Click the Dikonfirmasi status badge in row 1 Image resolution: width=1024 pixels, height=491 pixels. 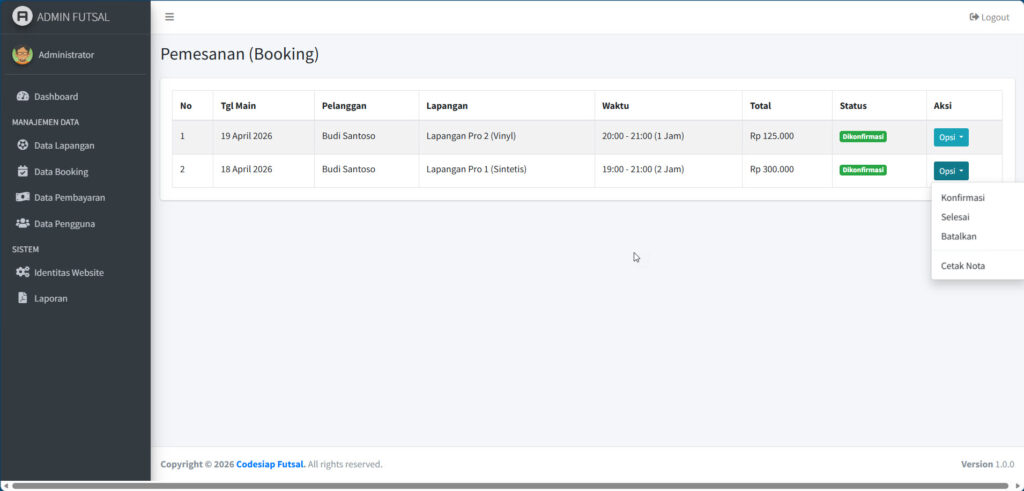tap(862, 137)
